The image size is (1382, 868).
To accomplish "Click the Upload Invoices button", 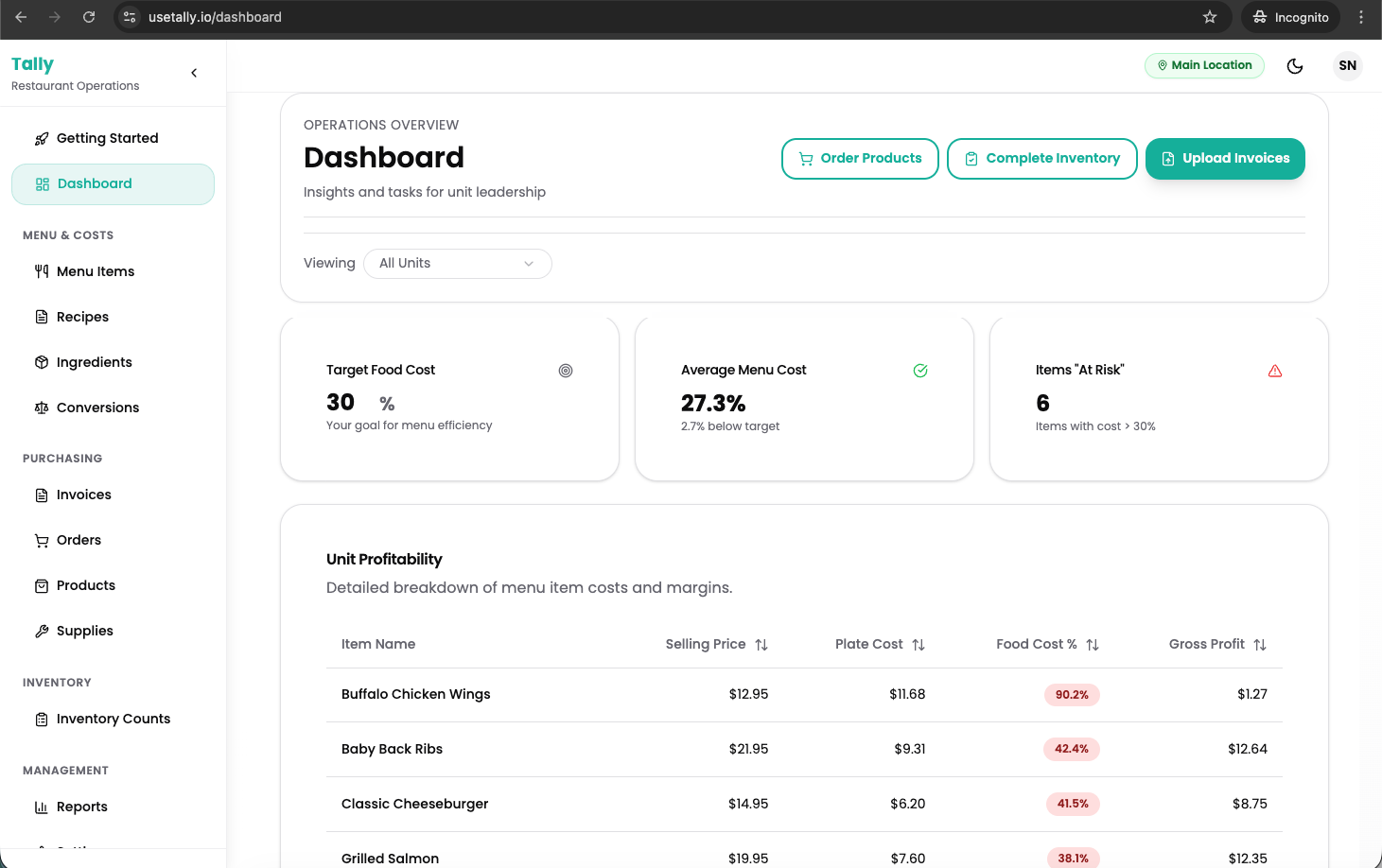I will click(x=1225, y=159).
